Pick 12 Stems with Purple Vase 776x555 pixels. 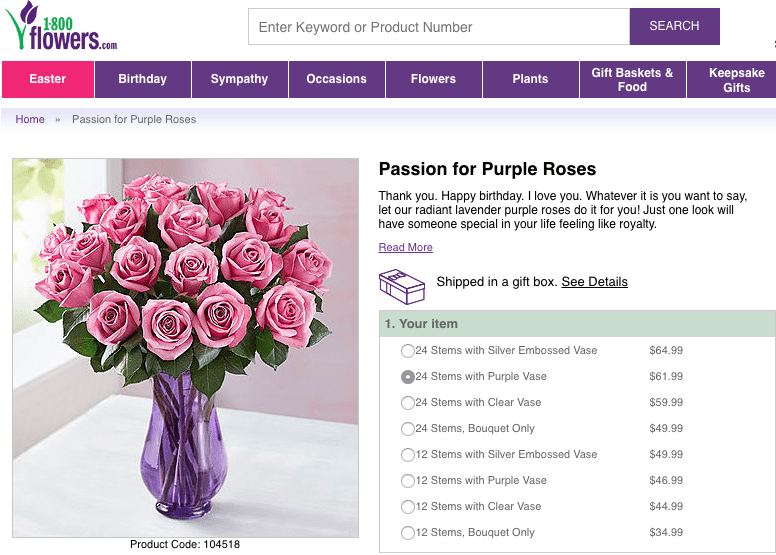click(408, 481)
